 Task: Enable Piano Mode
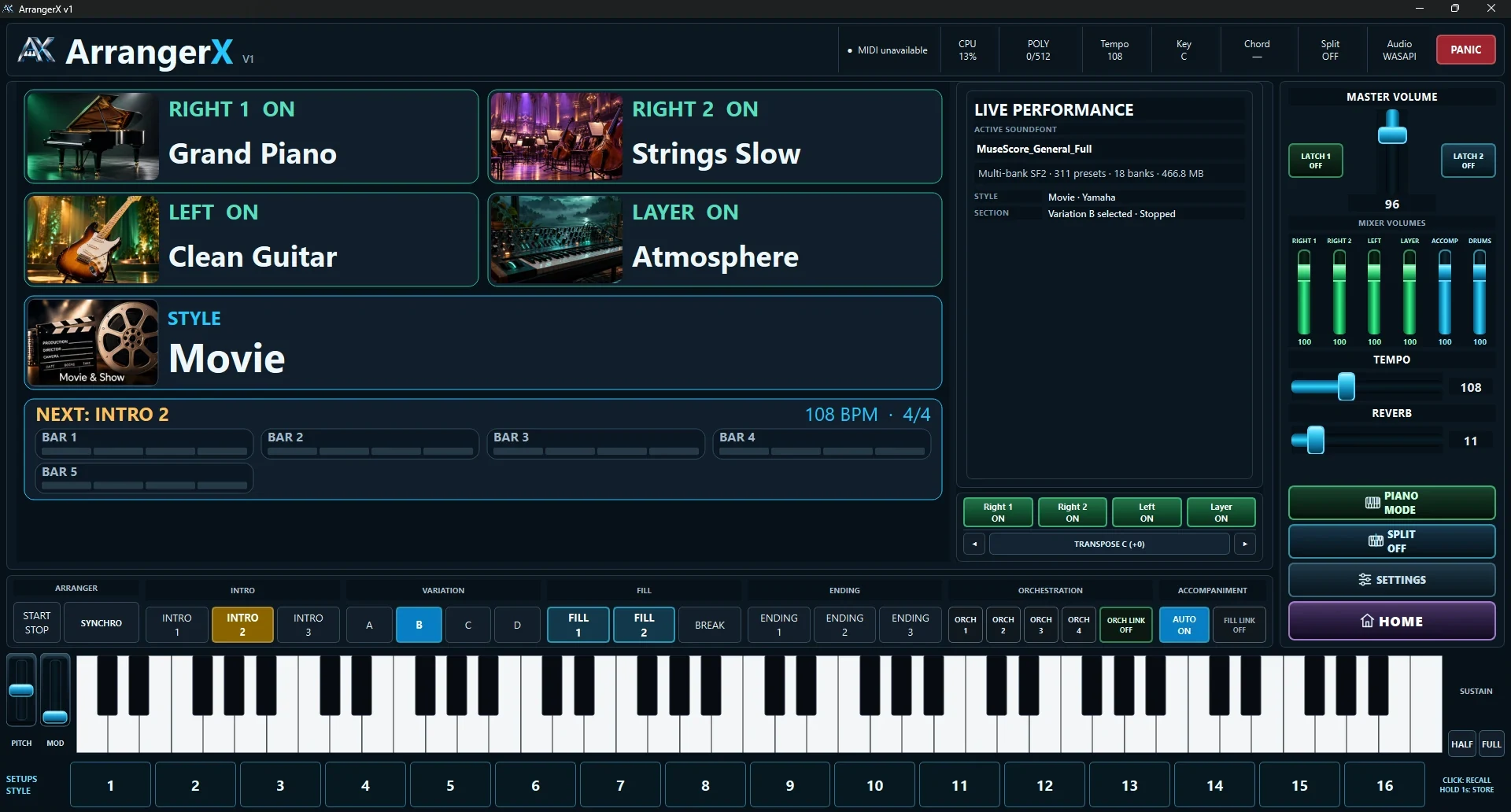point(1391,503)
